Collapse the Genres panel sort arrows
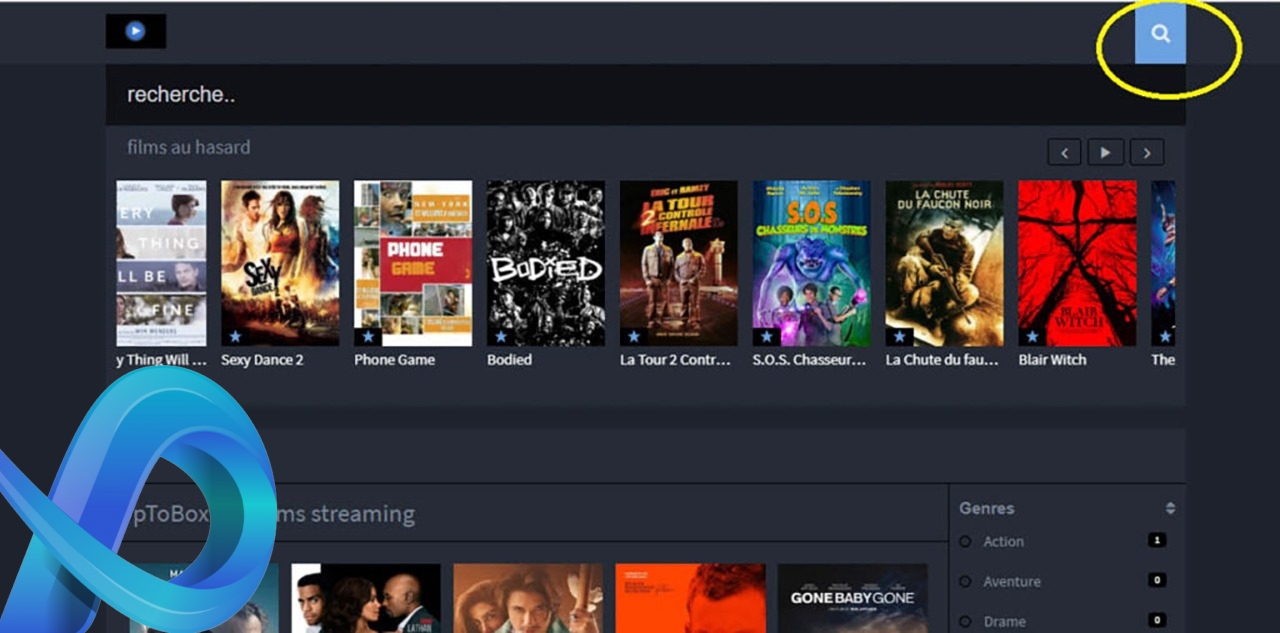The image size is (1280, 633). (x=1170, y=508)
